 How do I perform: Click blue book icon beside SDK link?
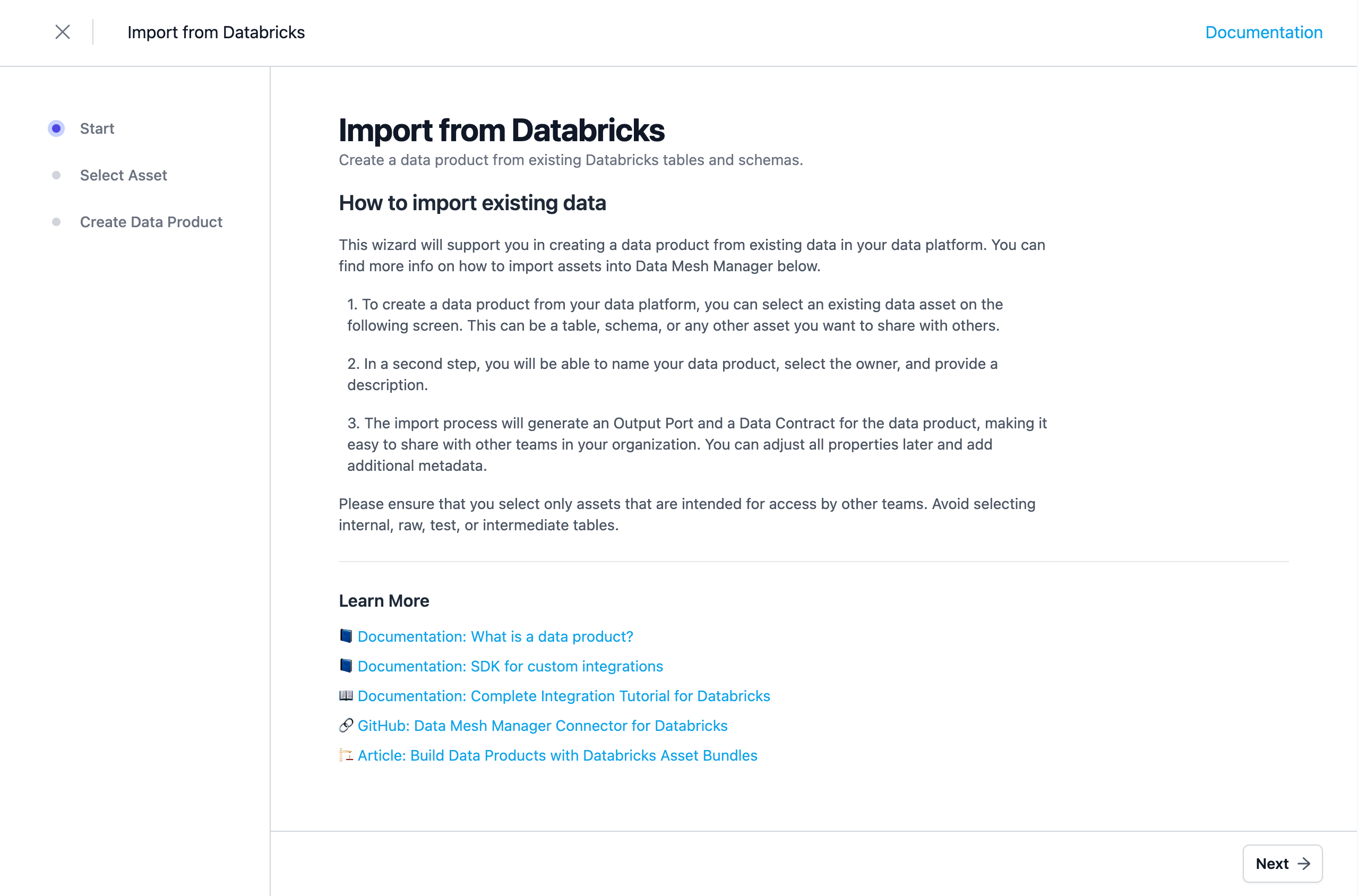click(x=346, y=666)
